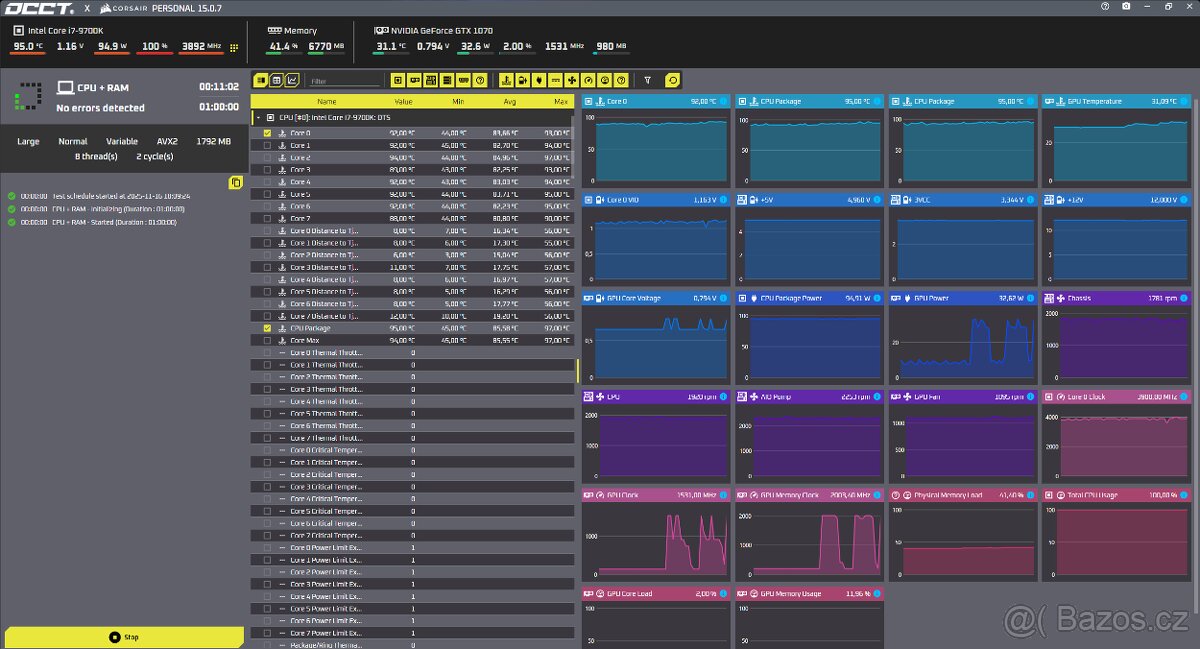Screen dimensions: 1200x649
Task: Sort the table by the Max column
Action: pos(560,101)
